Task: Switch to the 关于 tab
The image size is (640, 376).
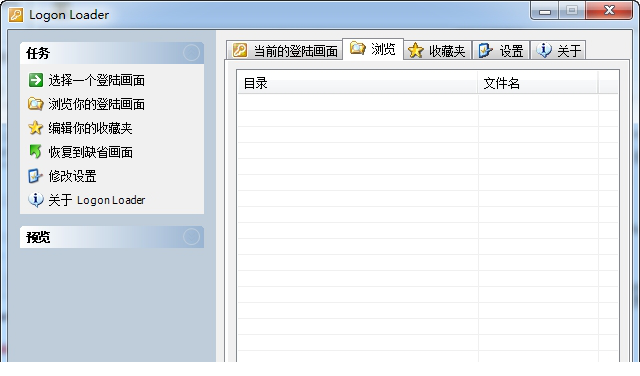Action: 558,51
